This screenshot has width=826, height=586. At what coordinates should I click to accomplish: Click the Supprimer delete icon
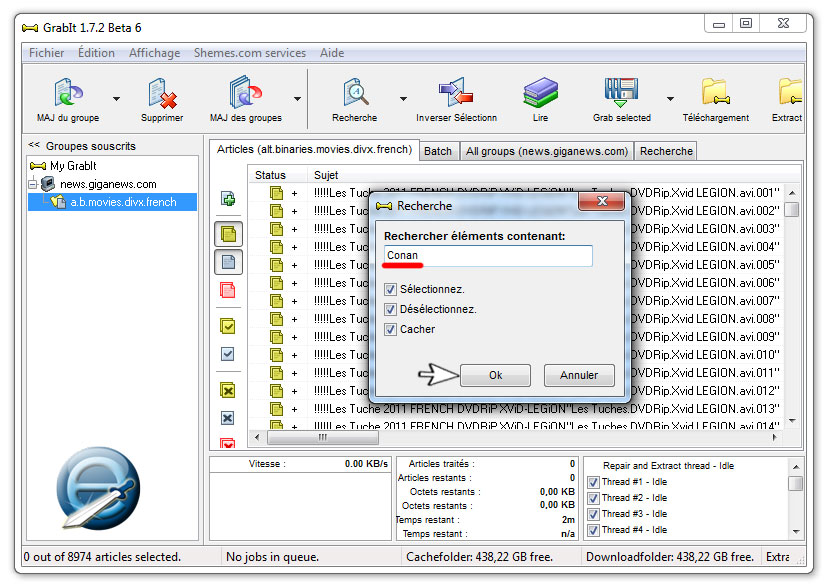(x=162, y=93)
